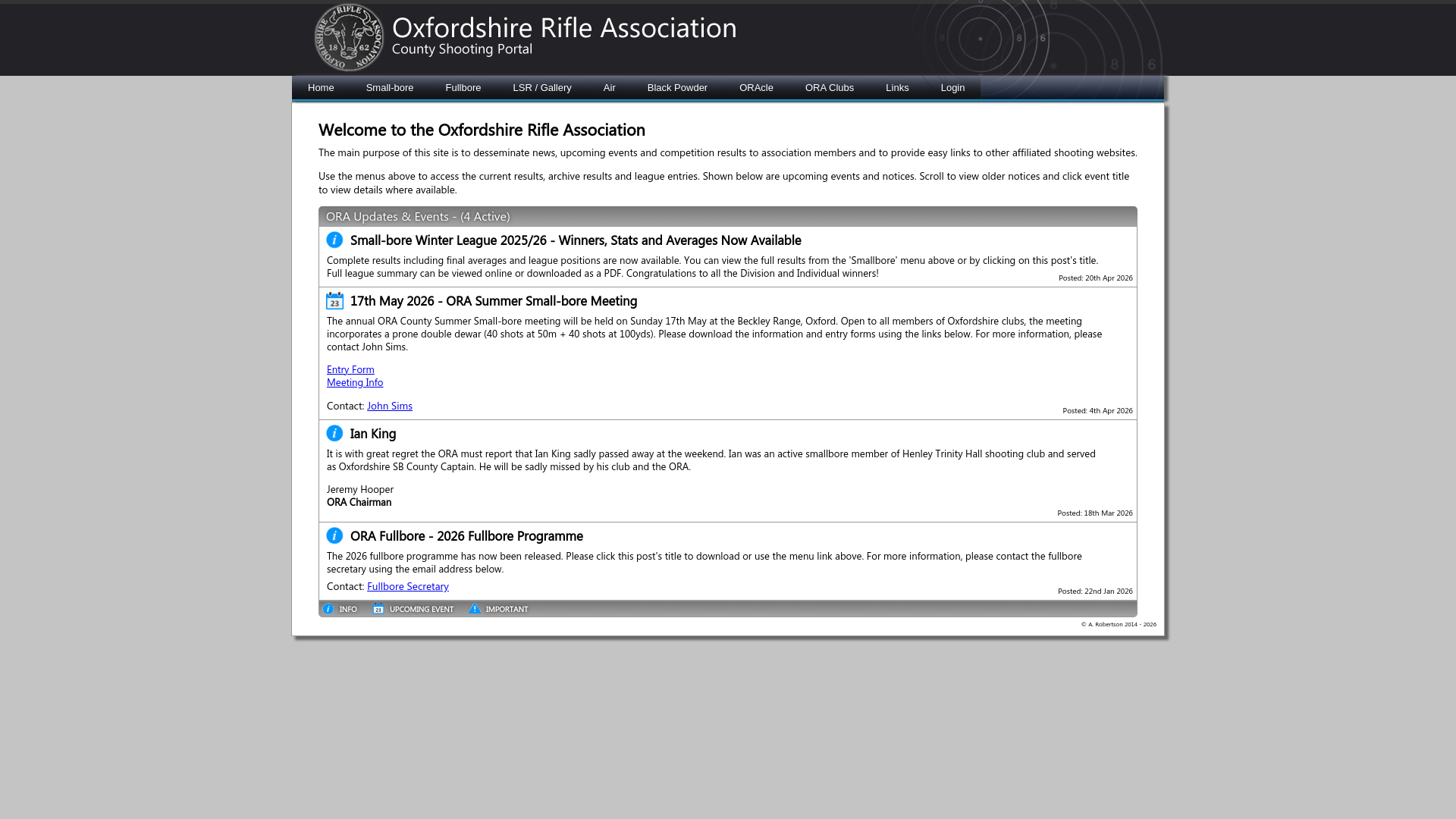
Task: Open the Small-bore menu
Action: [390, 88]
